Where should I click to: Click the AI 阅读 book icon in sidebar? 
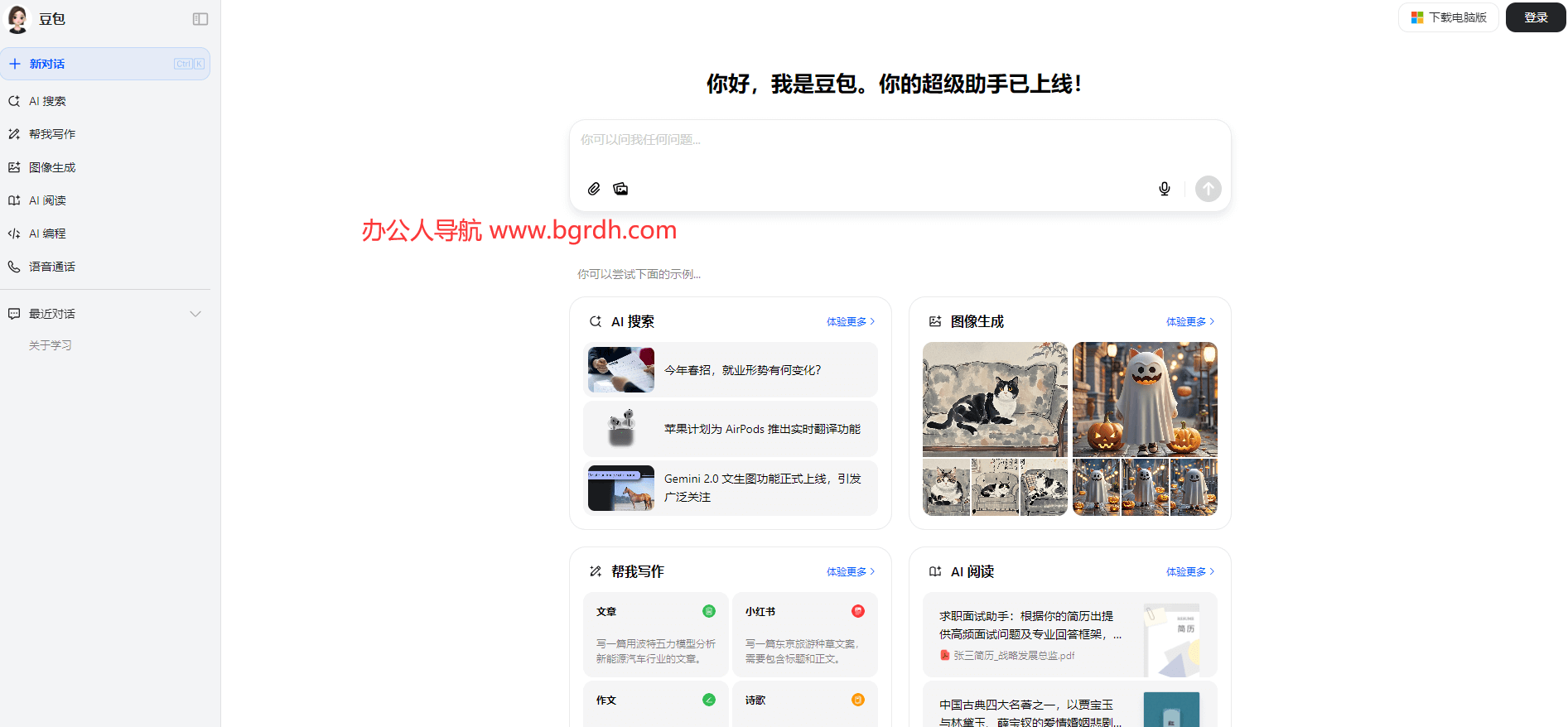tap(14, 200)
